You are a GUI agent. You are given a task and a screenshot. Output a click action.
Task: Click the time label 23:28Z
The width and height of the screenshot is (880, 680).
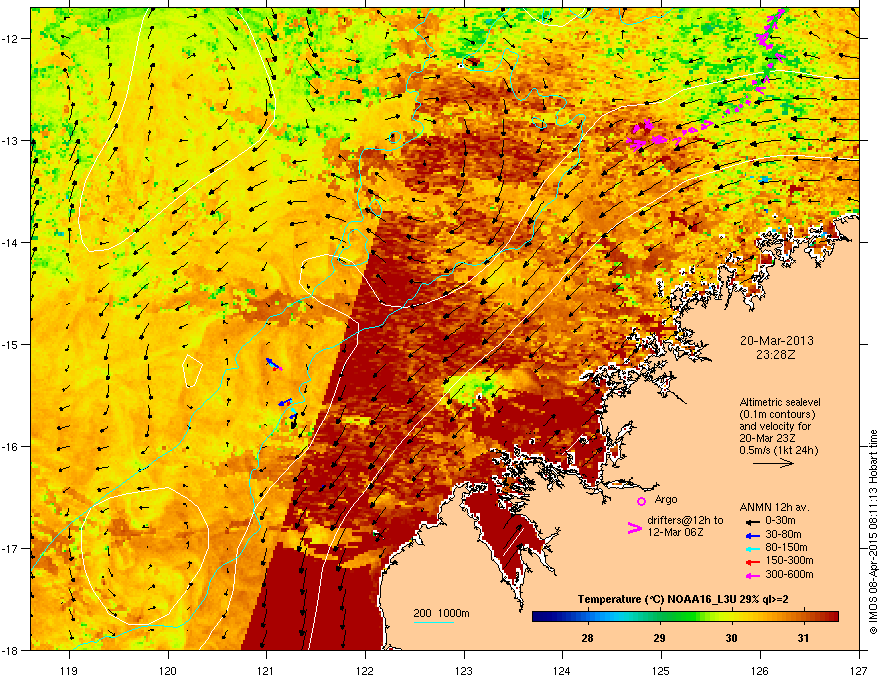coord(776,355)
